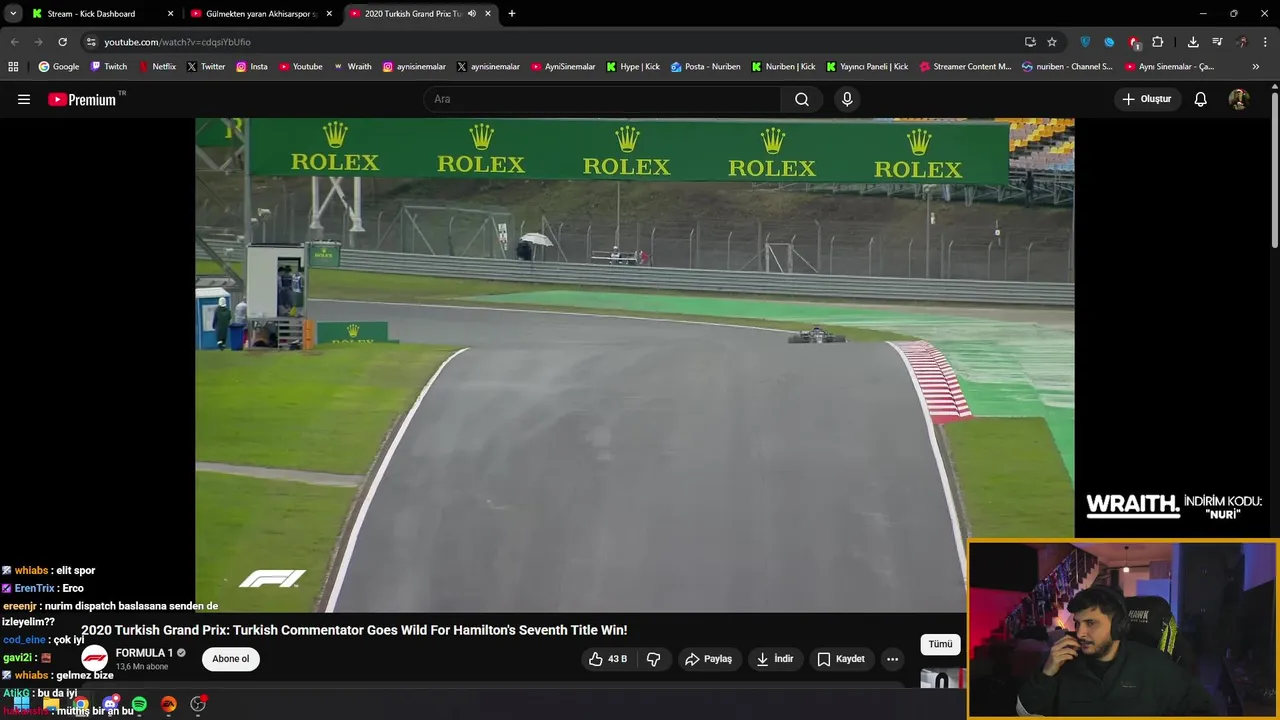Open the tab search dropdown arrow
This screenshot has width=1280, height=720.
tap(13, 14)
